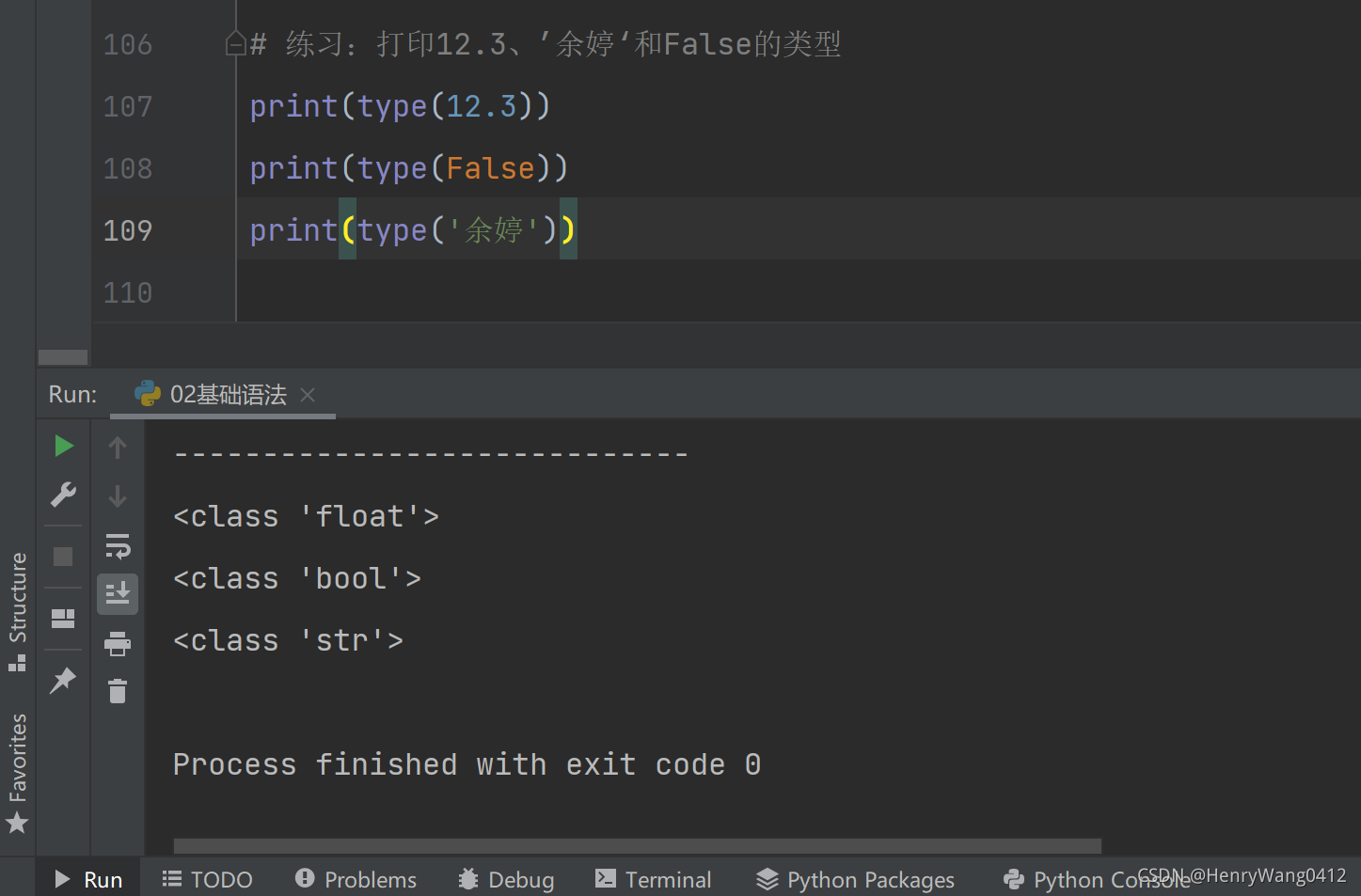The image size is (1361, 896).
Task: Click the editor horizontal scrollbar thumb
Action: (x=63, y=357)
